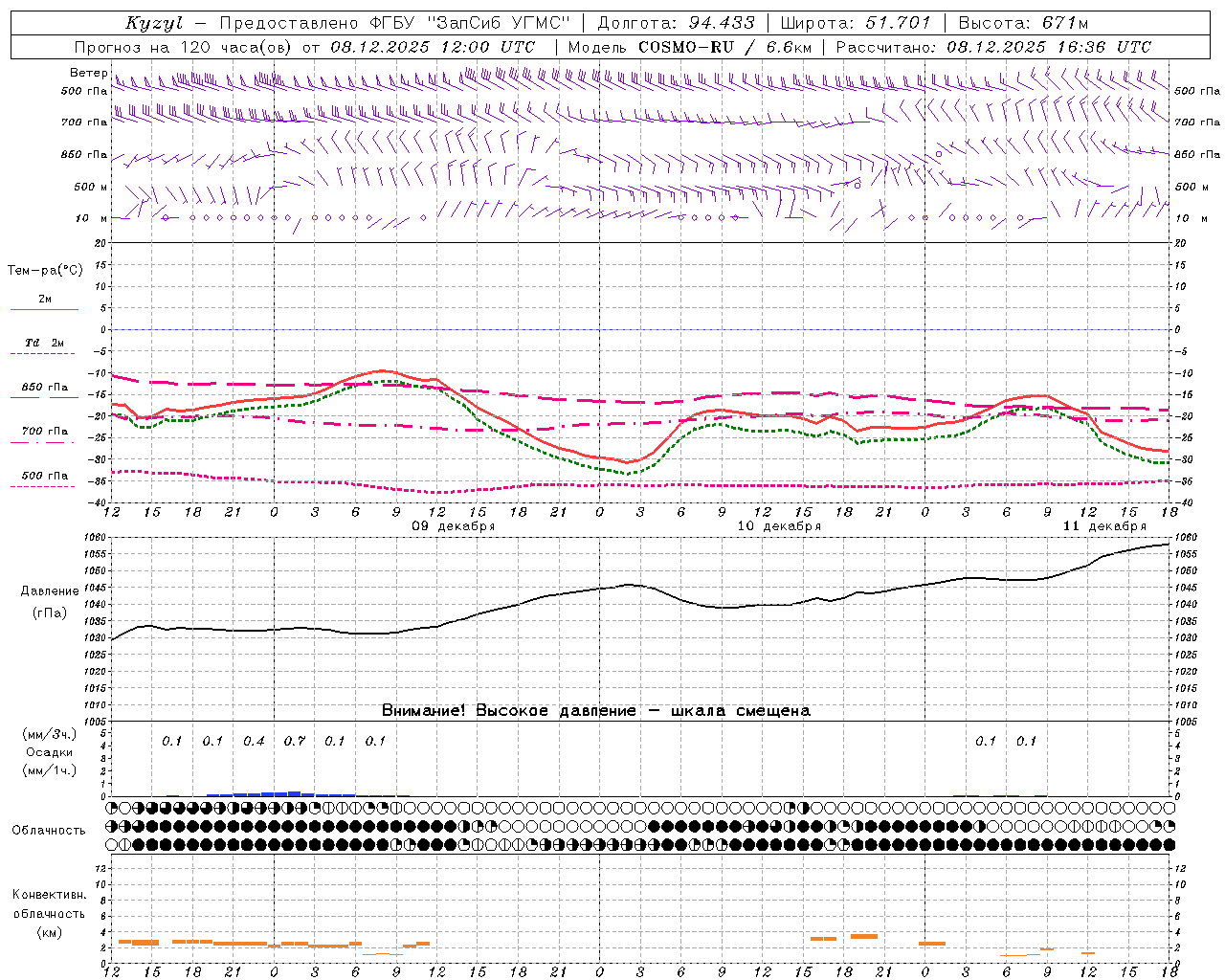
Task: Click the Внимание! Высокое давление warning text
Action: [595, 711]
